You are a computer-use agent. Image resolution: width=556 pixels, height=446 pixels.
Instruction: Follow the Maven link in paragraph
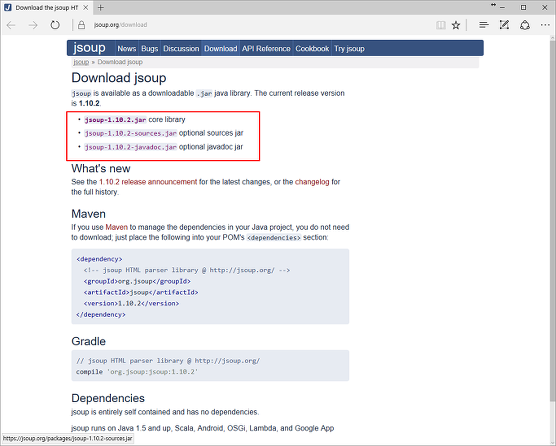[x=116, y=227]
